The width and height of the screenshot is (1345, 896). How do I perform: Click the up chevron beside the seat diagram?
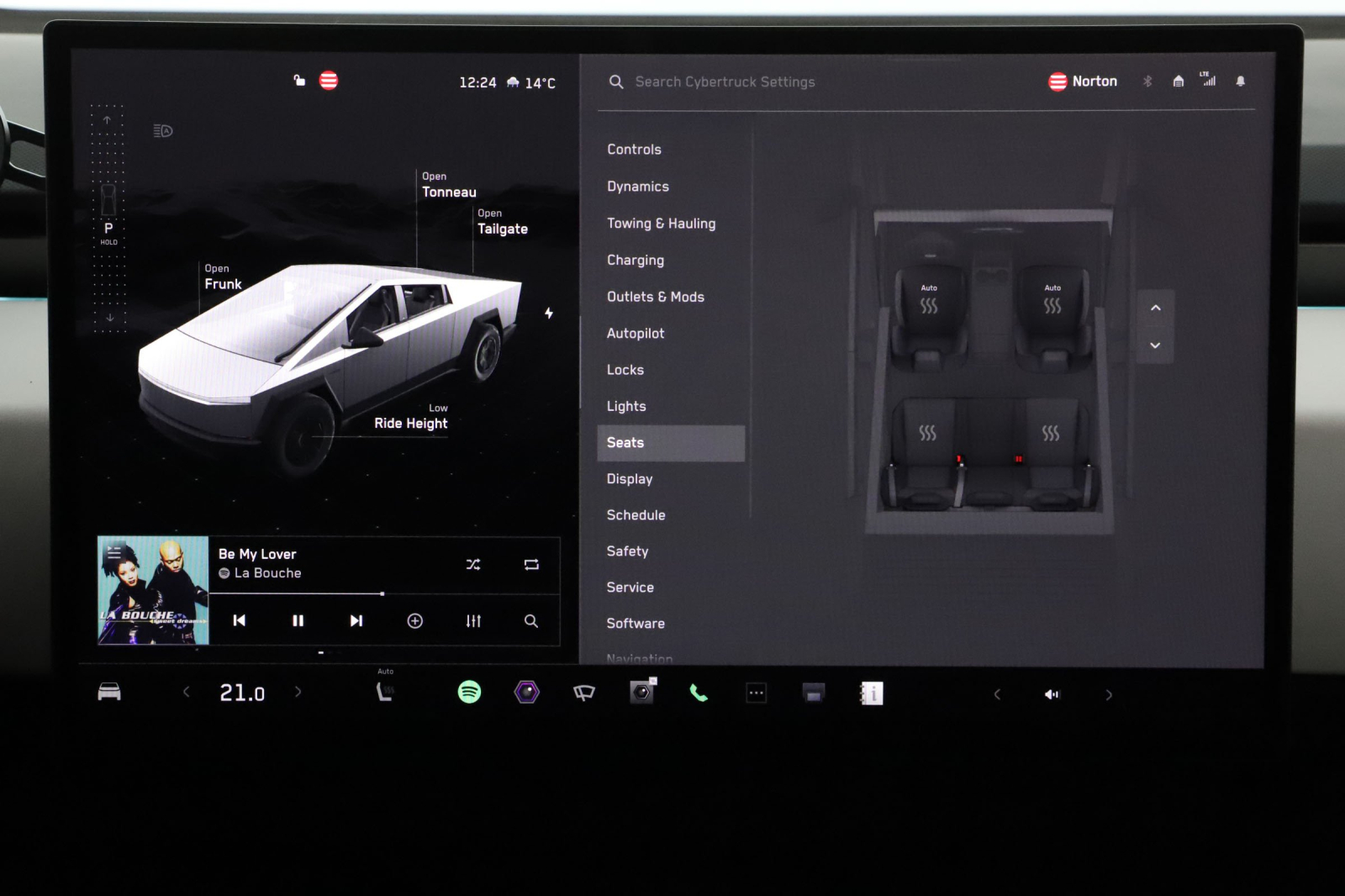(1155, 308)
